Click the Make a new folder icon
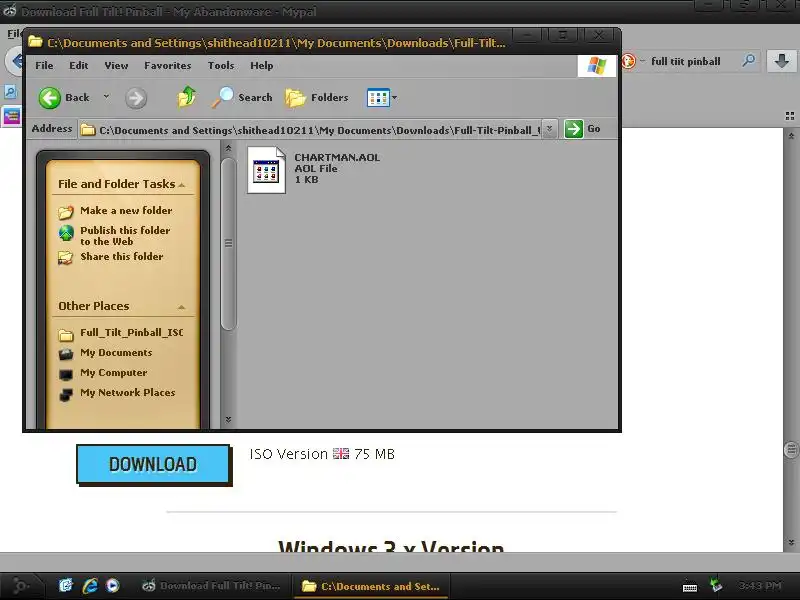The image size is (800, 600). [66, 212]
